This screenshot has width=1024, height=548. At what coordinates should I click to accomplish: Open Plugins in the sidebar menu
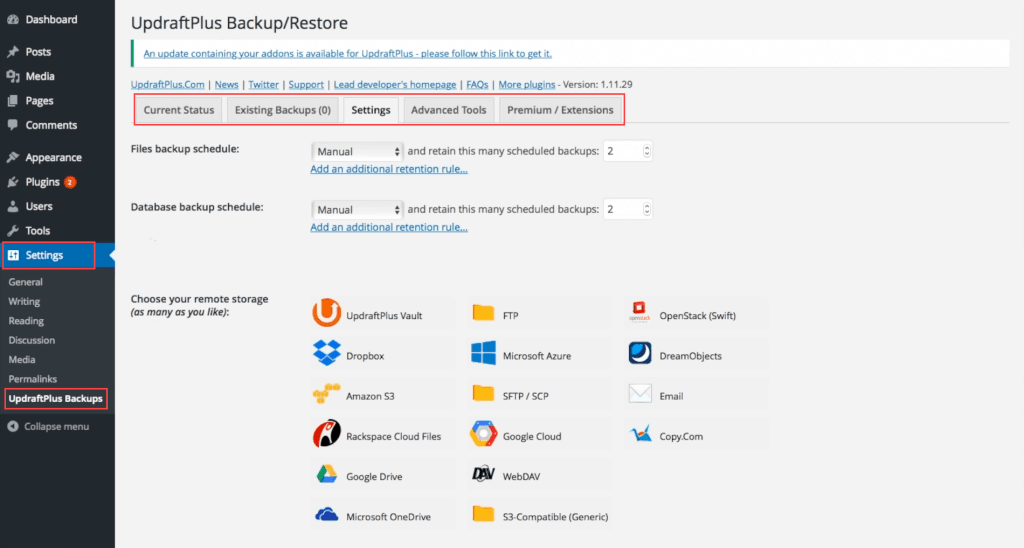43,182
